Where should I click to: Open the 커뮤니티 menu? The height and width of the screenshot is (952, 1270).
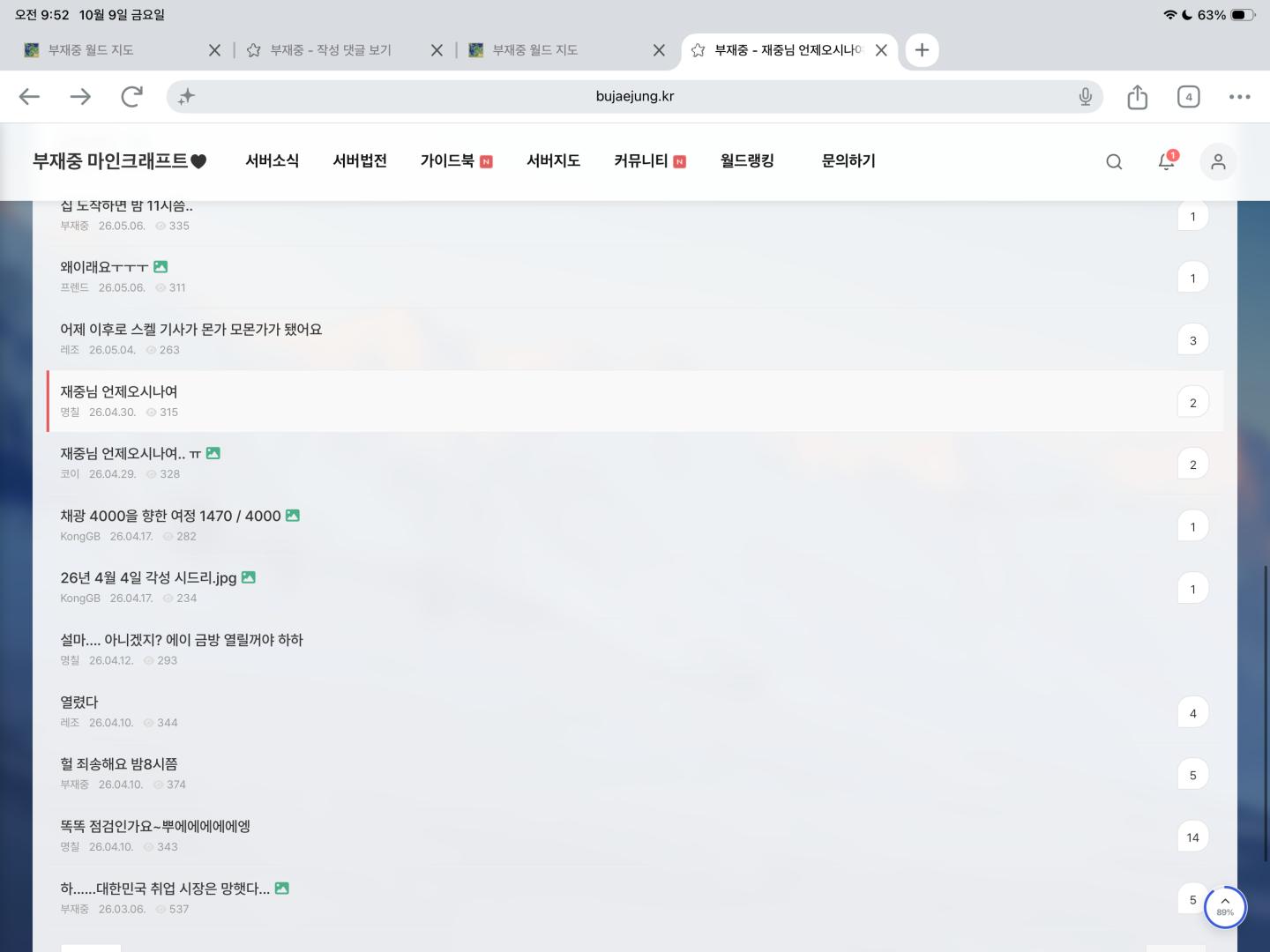(641, 160)
